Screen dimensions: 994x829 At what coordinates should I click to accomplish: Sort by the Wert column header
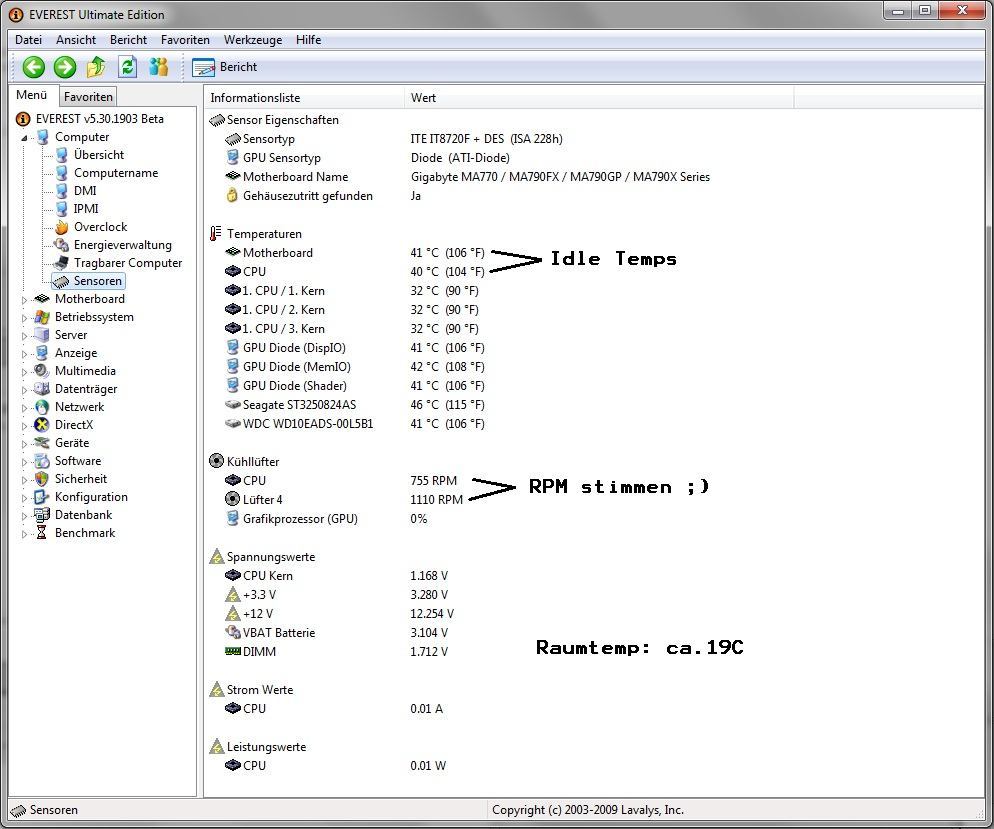598,98
